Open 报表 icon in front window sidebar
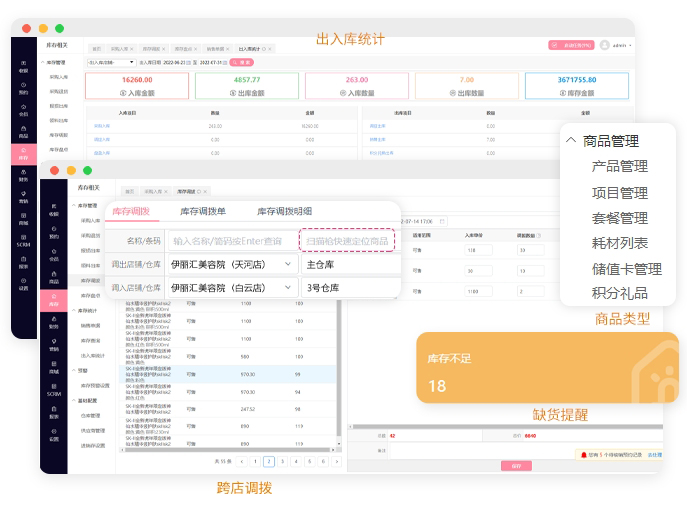 tap(52, 412)
